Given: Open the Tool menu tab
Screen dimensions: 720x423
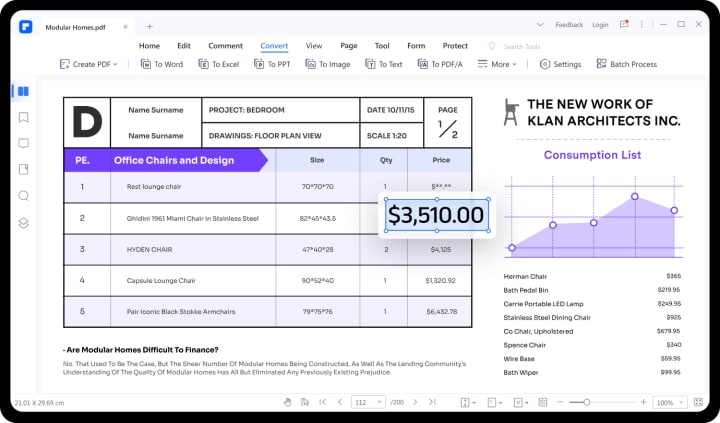Looking at the screenshot, I should (x=382, y=46).
